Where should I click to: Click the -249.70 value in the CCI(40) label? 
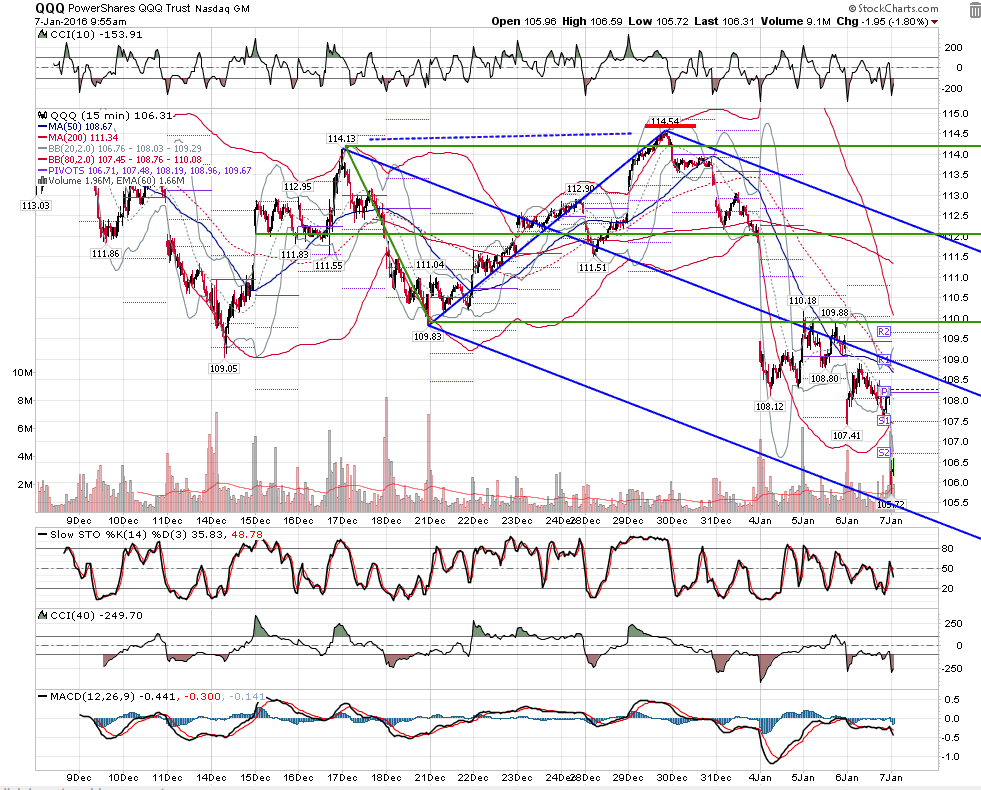[x=121, y=615]
